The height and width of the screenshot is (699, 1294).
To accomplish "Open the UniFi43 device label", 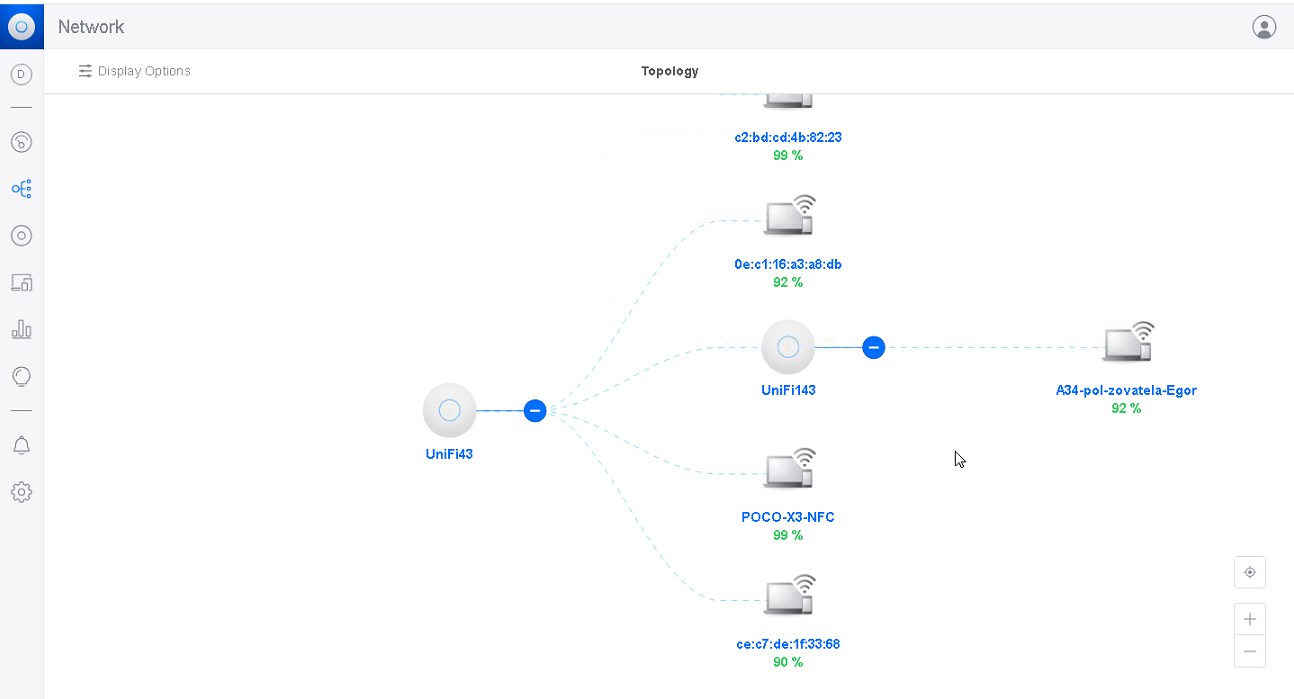I will (x=449, y=454).
